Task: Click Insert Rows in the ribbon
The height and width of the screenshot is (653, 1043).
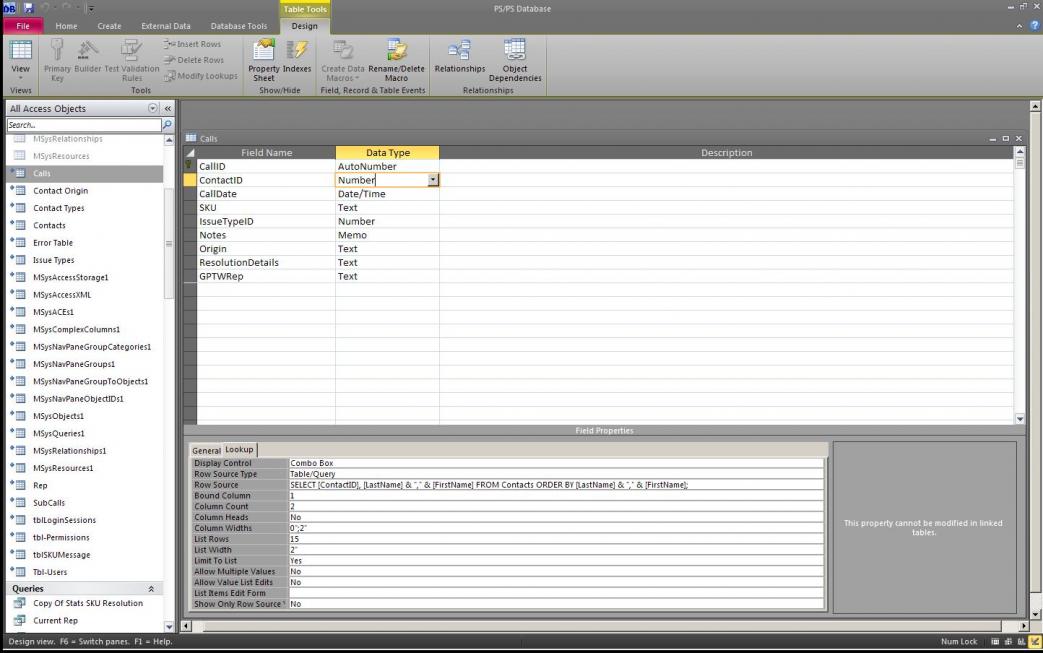Action: pos(192,44)
